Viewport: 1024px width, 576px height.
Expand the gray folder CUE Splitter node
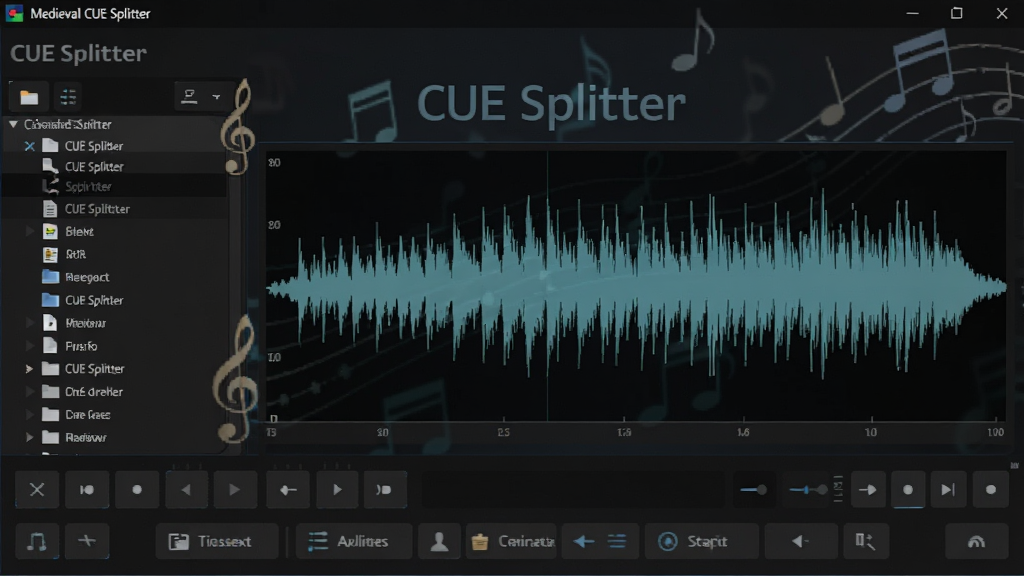[x=29, y=369]
